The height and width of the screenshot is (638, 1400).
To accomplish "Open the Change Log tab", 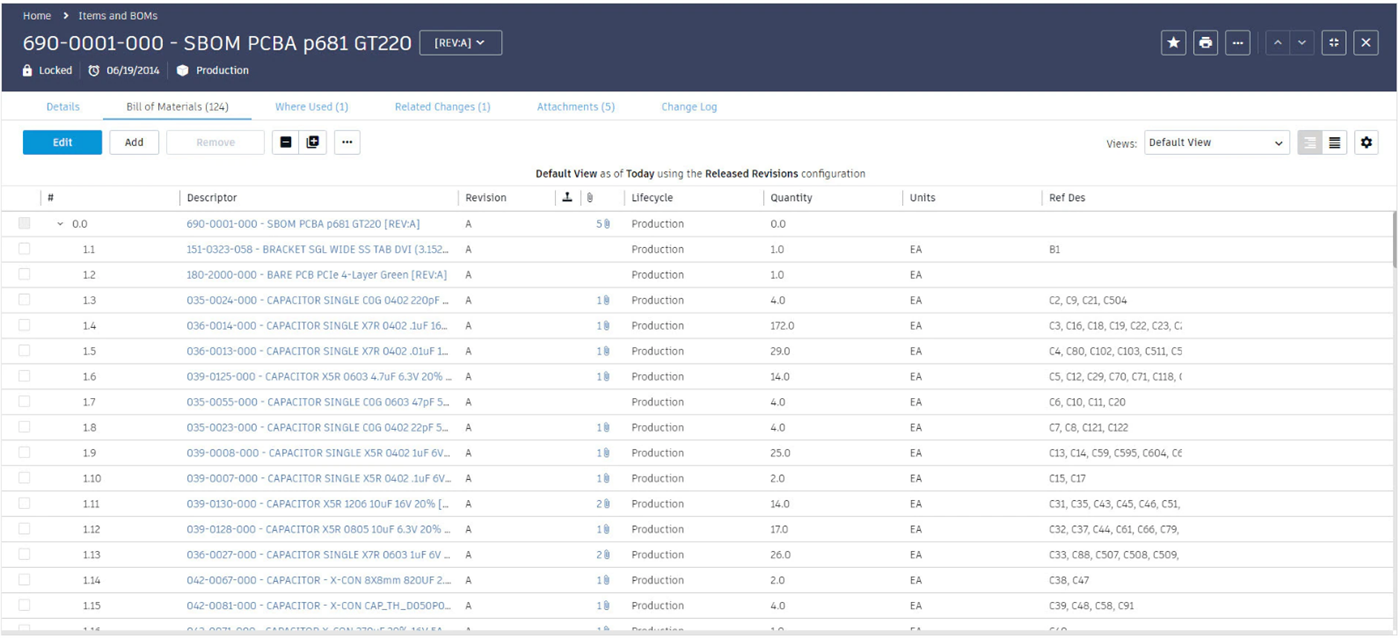I will (689, 107).
